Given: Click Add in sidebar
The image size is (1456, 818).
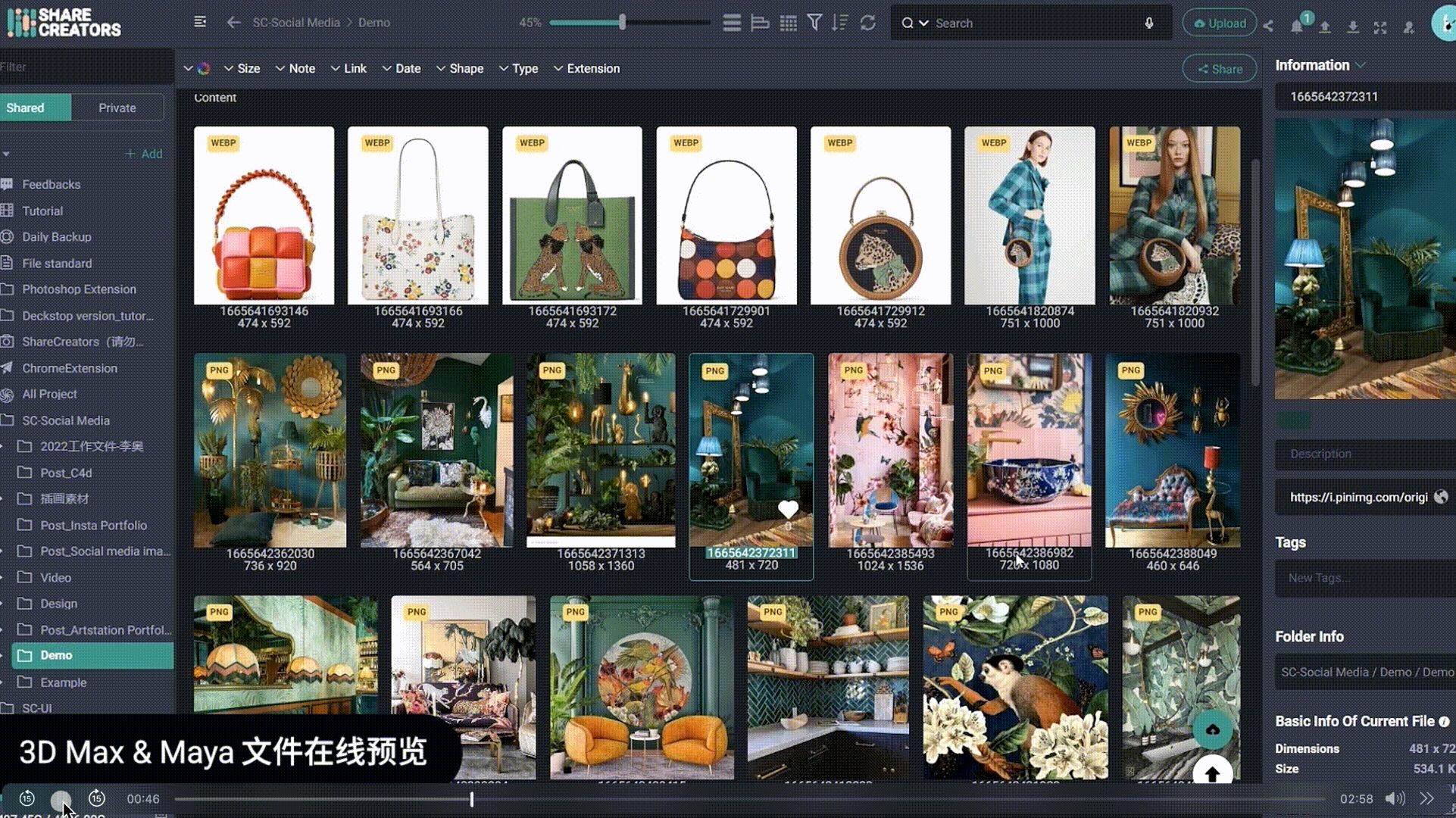Looking at the screenshot, I should pyautogui.click(x=144, y=154).
